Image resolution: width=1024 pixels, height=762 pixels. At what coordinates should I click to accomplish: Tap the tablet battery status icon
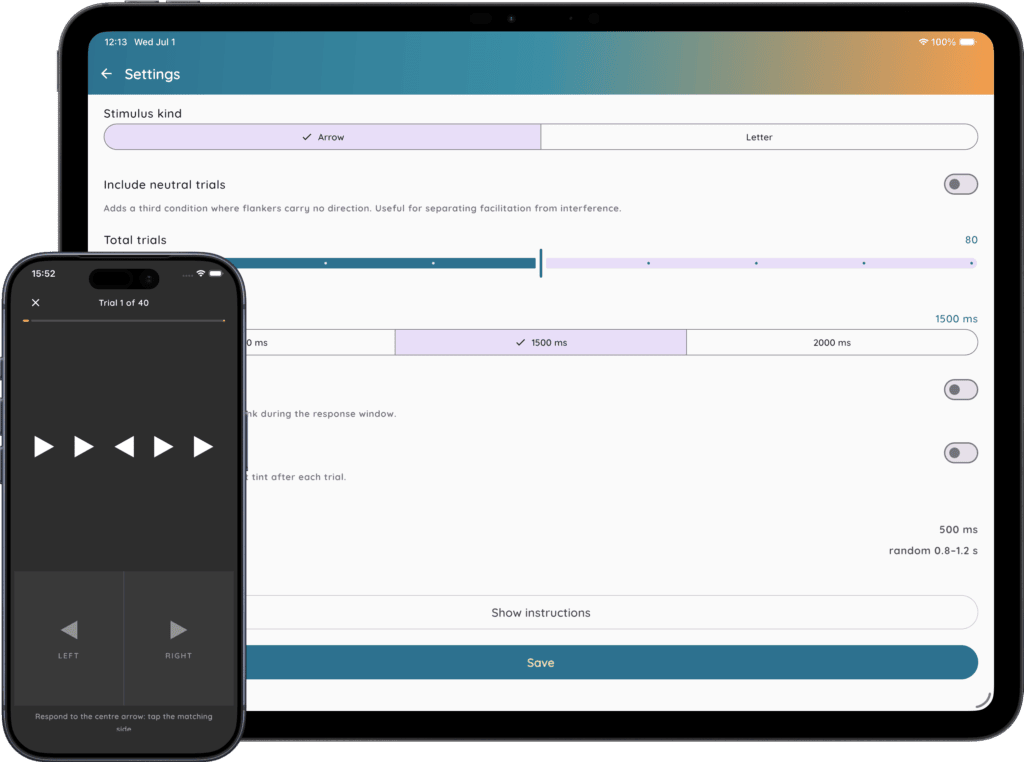(x=967, y=42)
